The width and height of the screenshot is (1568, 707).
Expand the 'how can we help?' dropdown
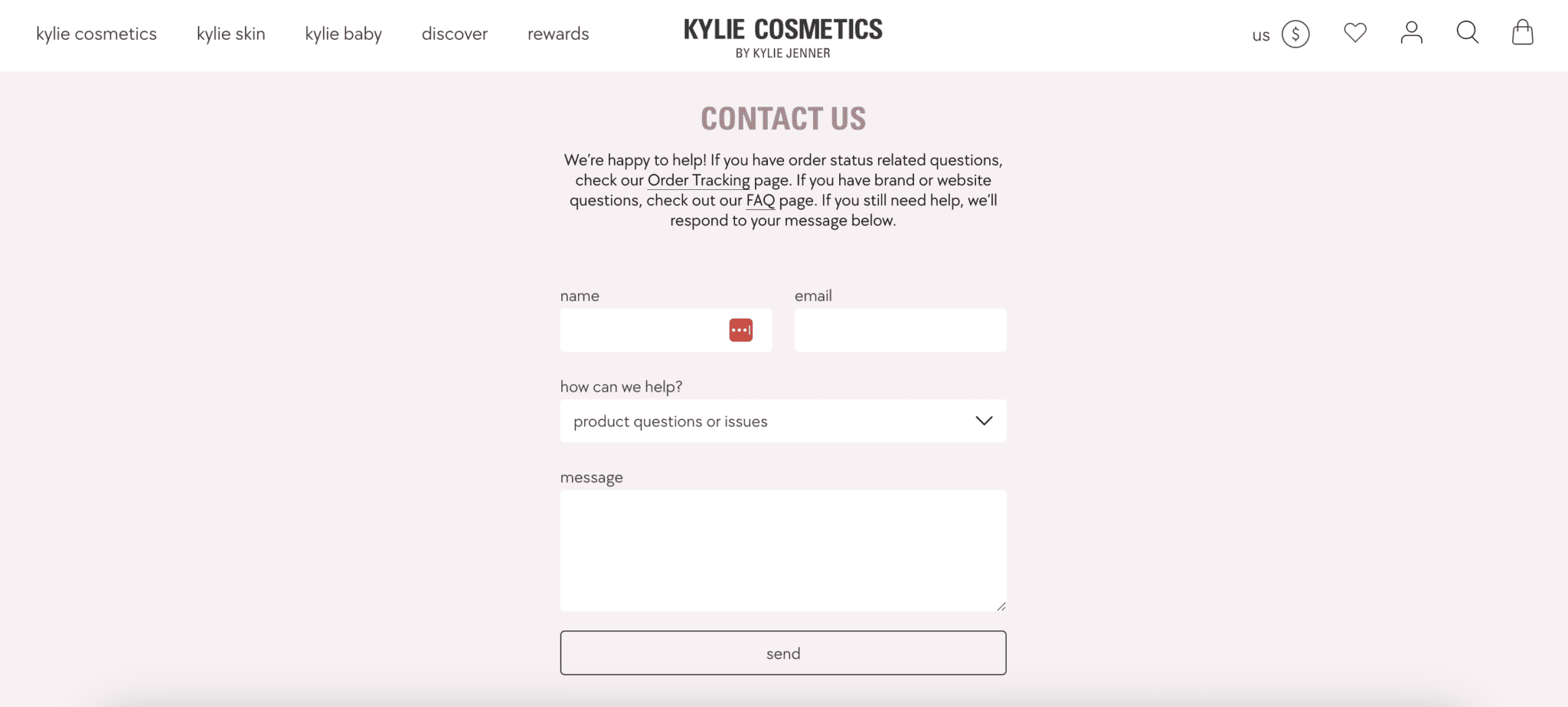pos(782,421)
